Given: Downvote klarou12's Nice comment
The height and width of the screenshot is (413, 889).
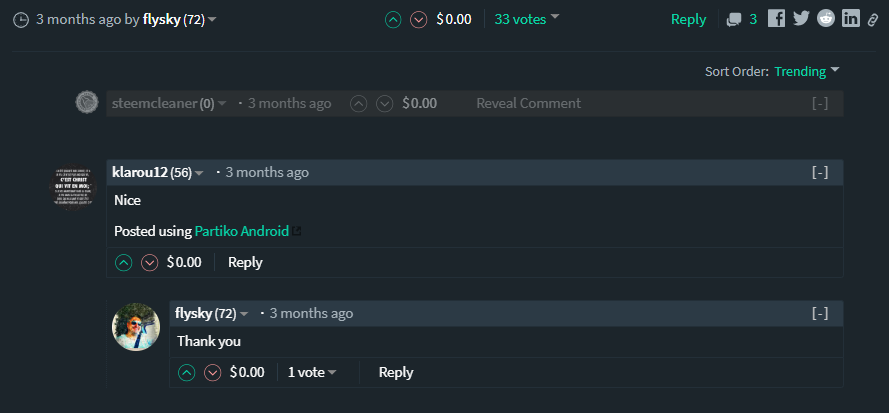Looking at the screenshot, I should pyautogui.click(x=150, y=263).
